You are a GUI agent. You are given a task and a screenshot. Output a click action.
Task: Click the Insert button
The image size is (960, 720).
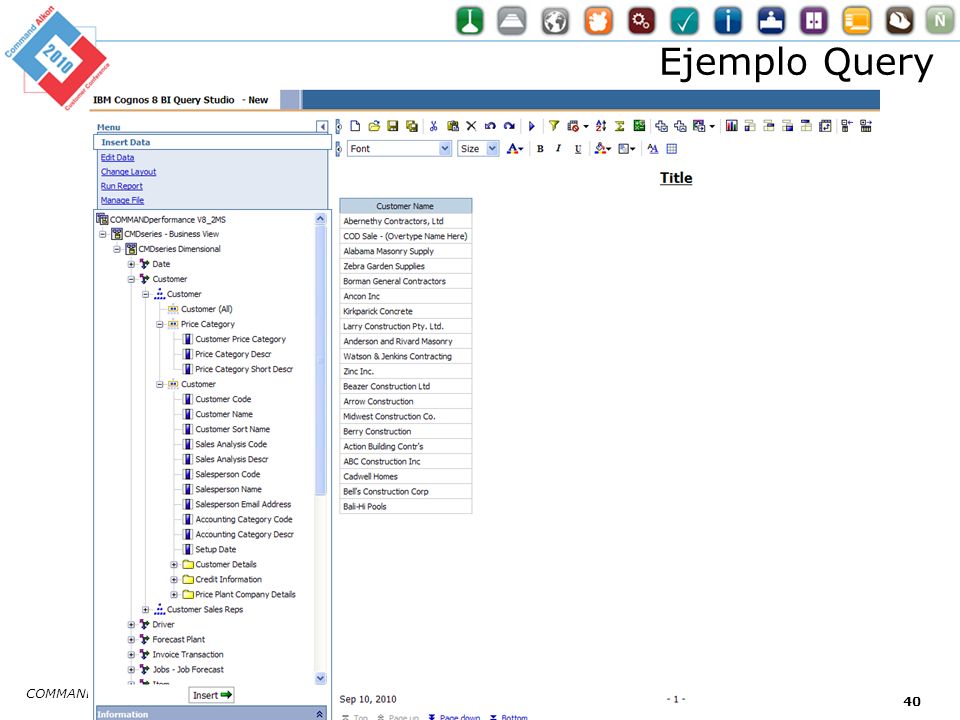[212, 696]
